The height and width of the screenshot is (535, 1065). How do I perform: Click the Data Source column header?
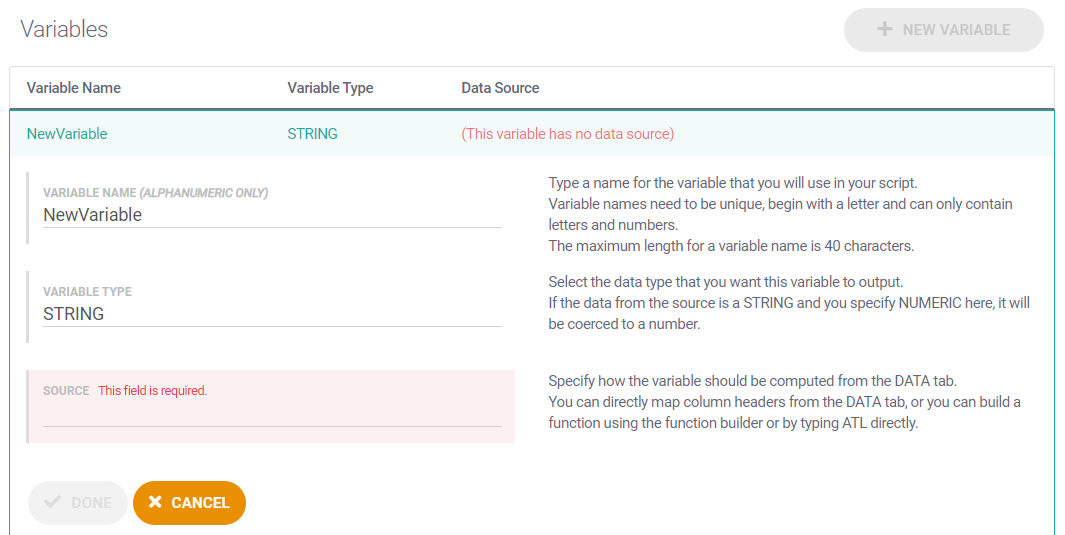point(500,88)
